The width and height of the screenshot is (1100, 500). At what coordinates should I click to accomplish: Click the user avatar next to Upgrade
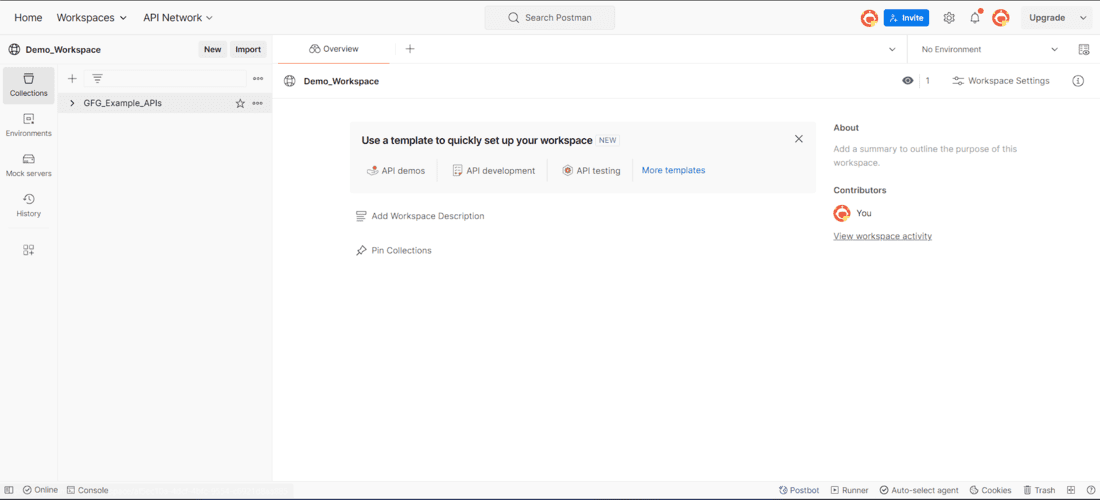tap(1001, 18)
